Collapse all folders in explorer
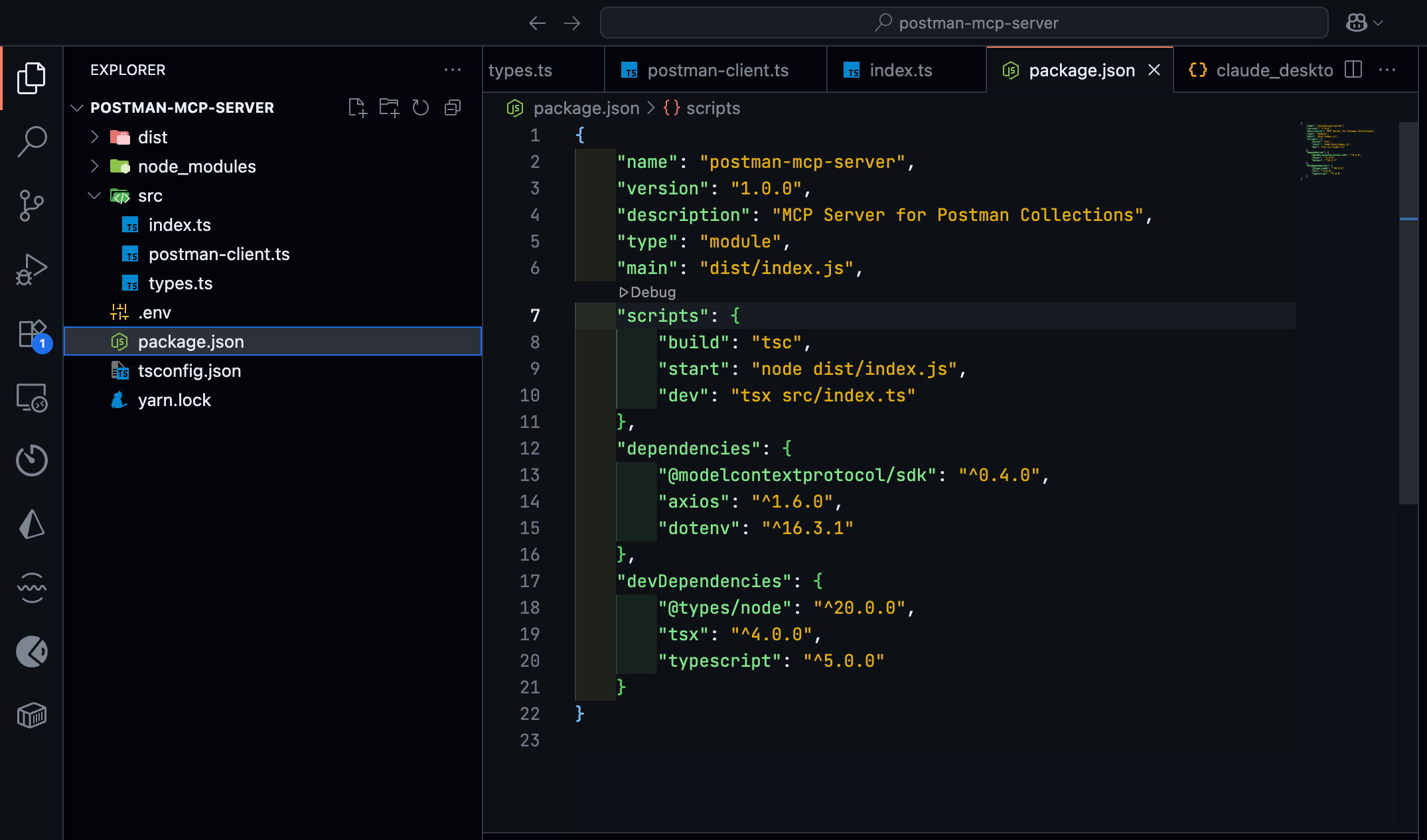This screenshot has width=1427, height=840. (453, 107)
